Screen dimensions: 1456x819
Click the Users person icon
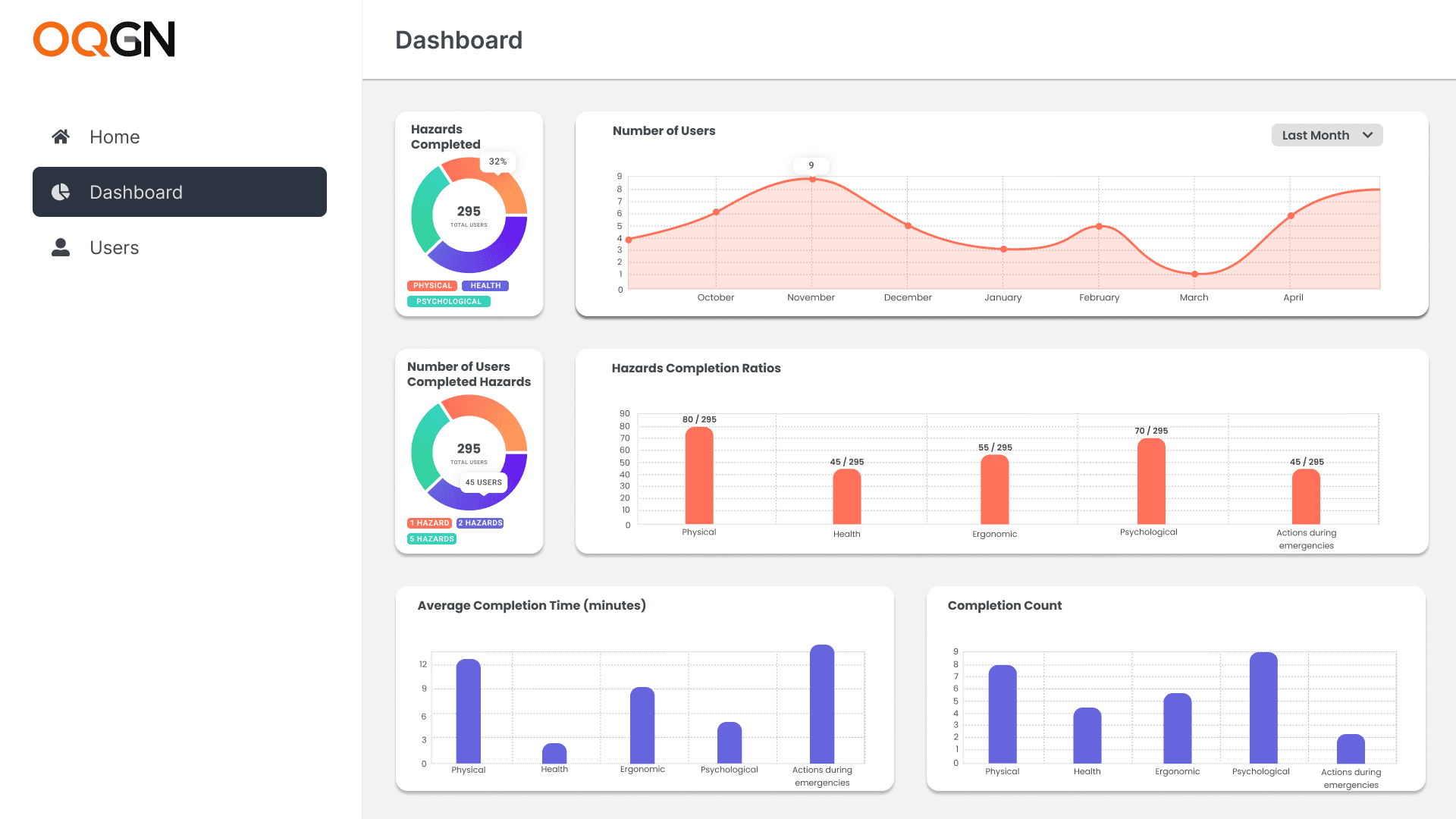pos(61,247)
